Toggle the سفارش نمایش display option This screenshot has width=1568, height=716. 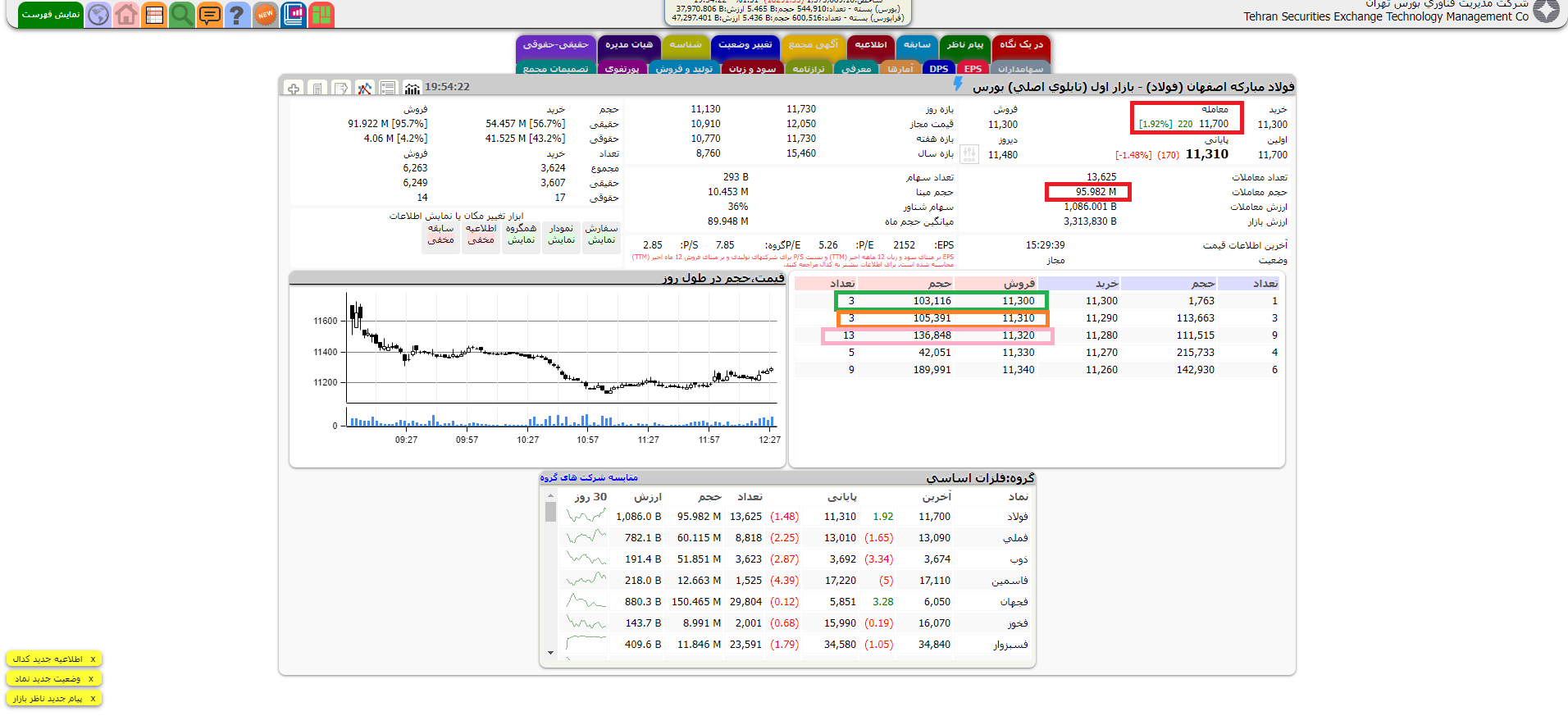tap(601, 237)
